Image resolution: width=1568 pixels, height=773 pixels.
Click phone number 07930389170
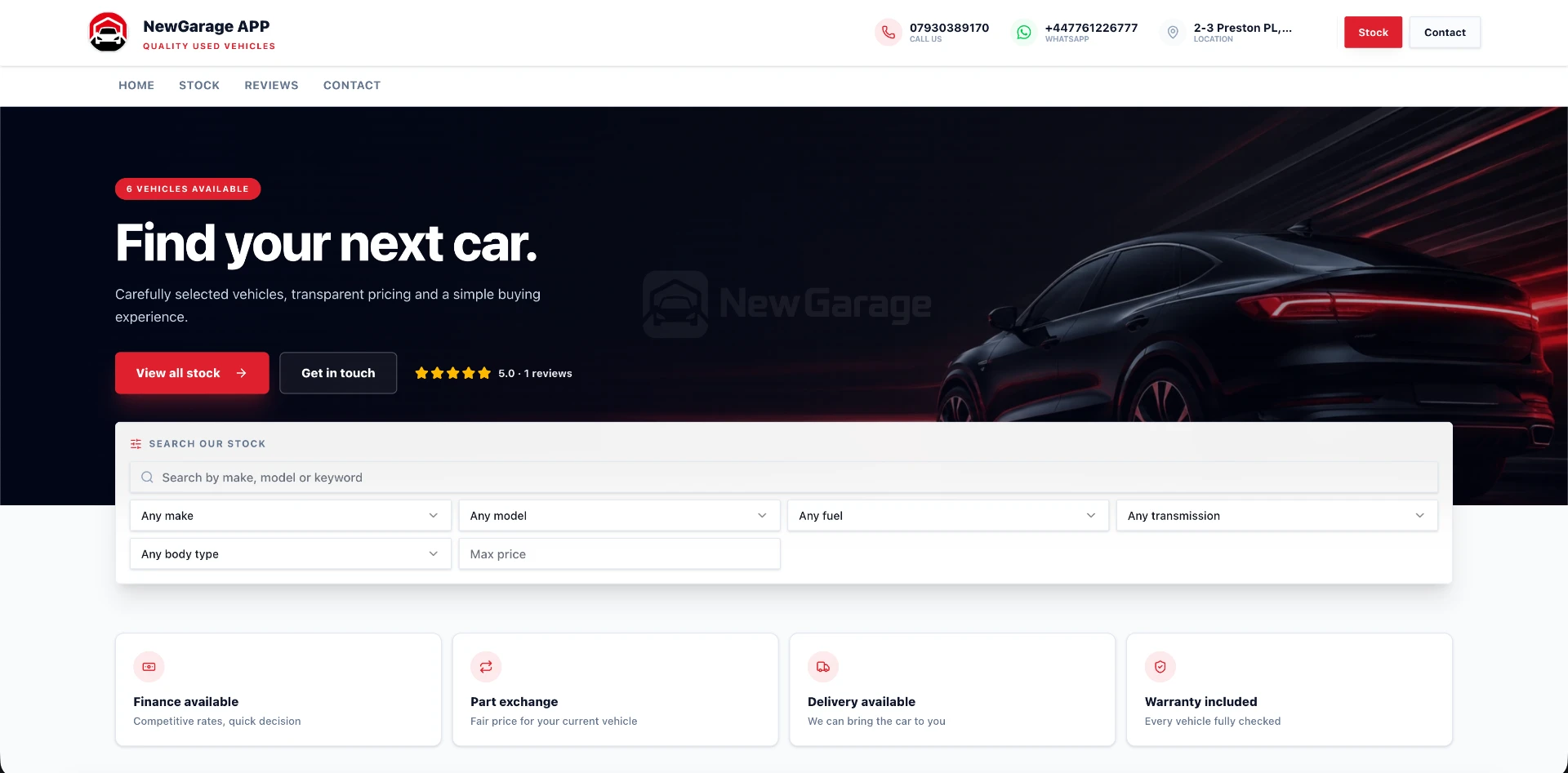(949, 28)
